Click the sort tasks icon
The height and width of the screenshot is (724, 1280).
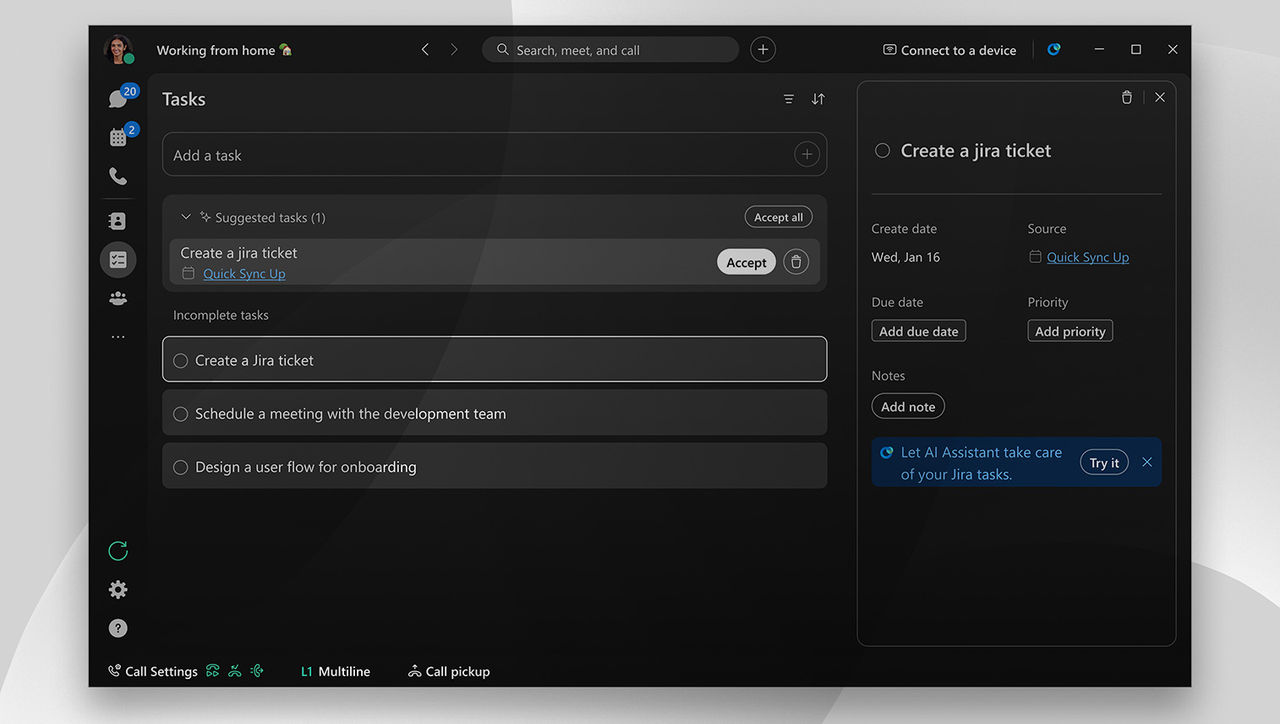(x=818, y=99)
